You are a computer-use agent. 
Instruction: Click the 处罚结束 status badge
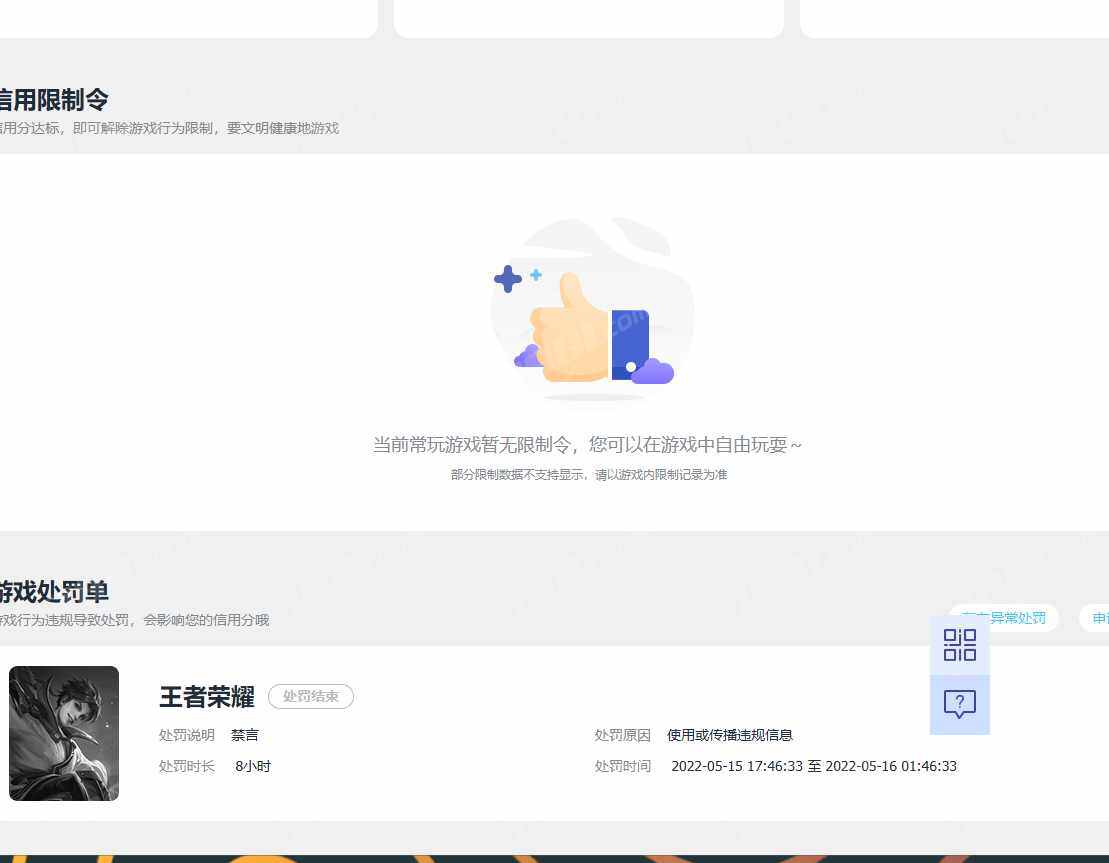[310, 696]
